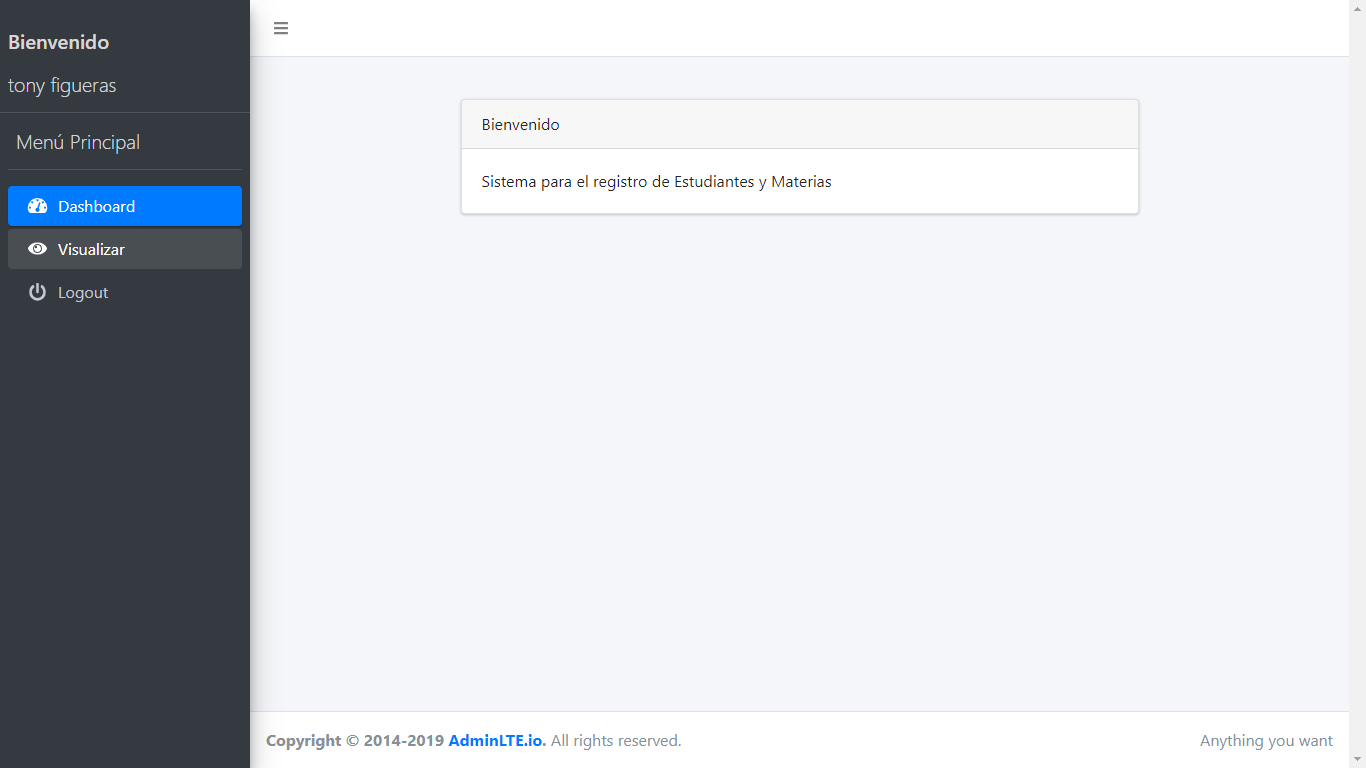The width and height of the screenshot is (1366, 768).
Task: Click the welcome card body area
Action: [x=799, y=181]
